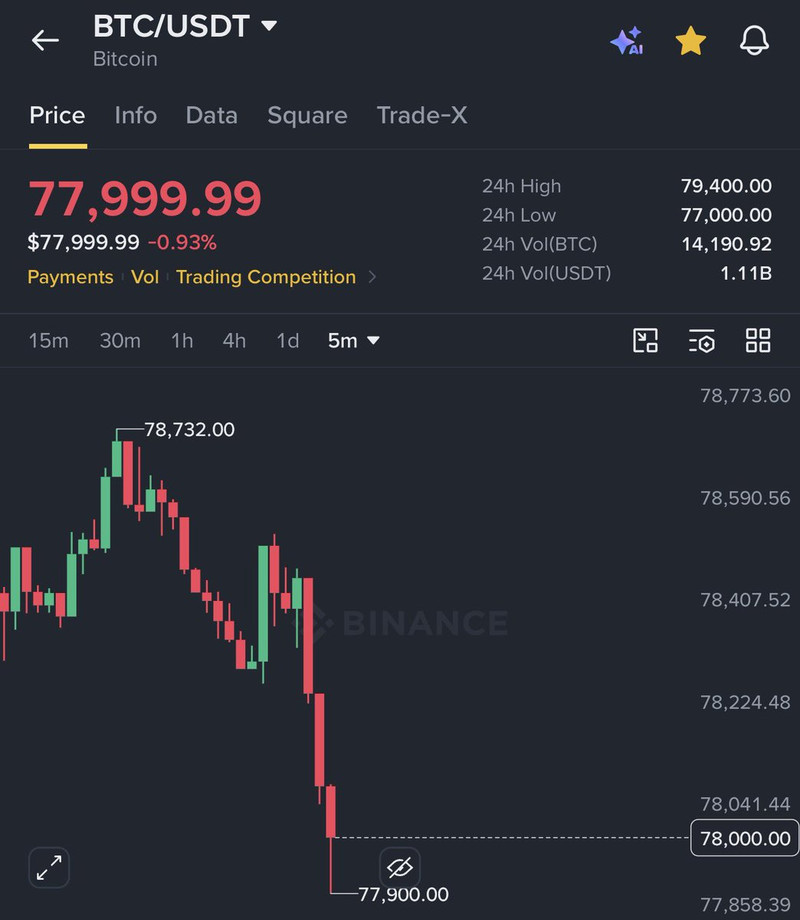Expand Trading Competition chevron arrow

pyautogui.click(x=372, y=276)
